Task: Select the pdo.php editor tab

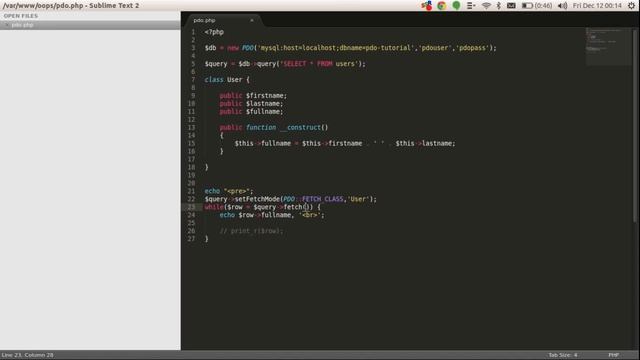Action: (223, 20)
